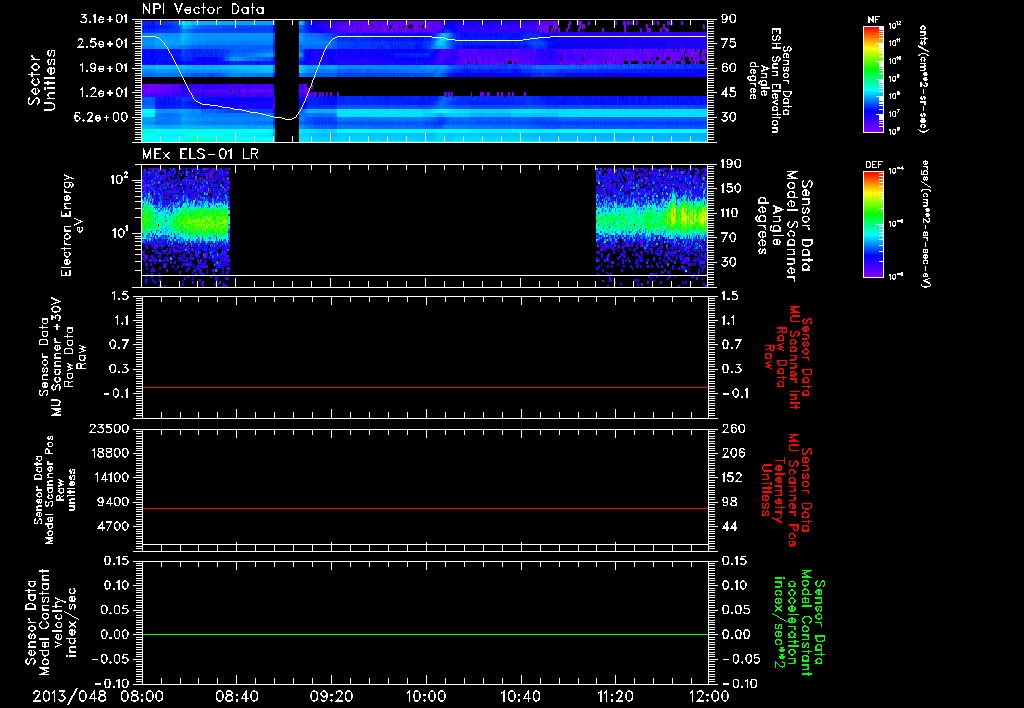
Task: Click the "10:40" time tick label
Action: pyautogui.click(x=520, y=696)
